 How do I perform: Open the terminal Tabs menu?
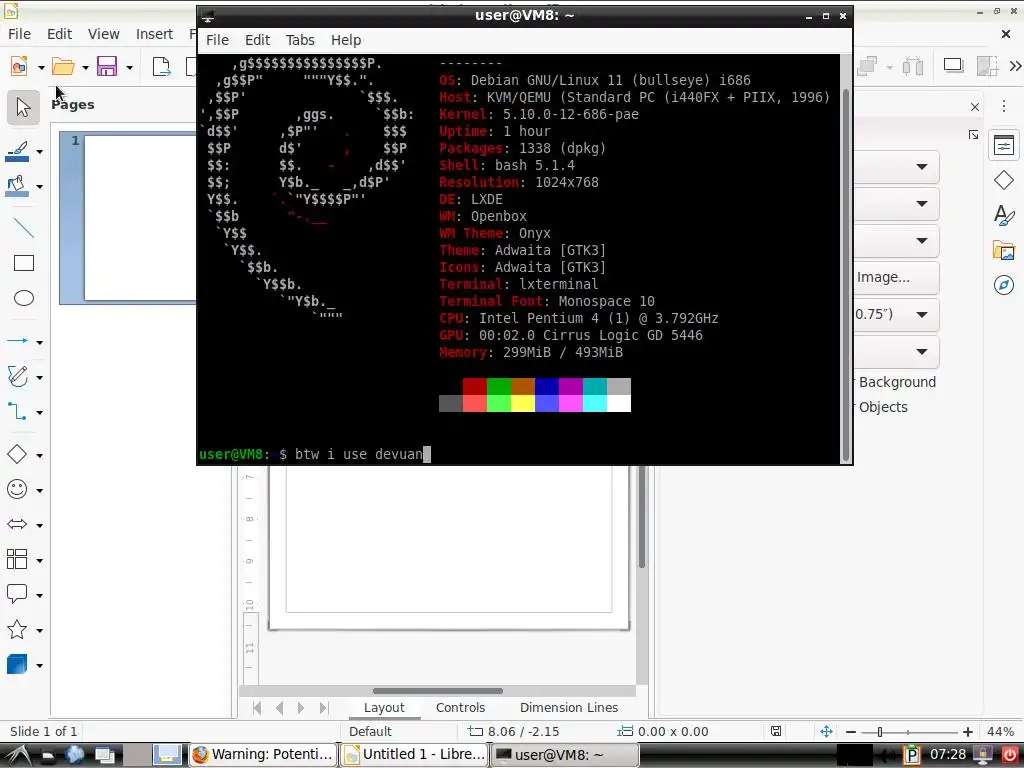pyautogui.click(x=300, y=40)
